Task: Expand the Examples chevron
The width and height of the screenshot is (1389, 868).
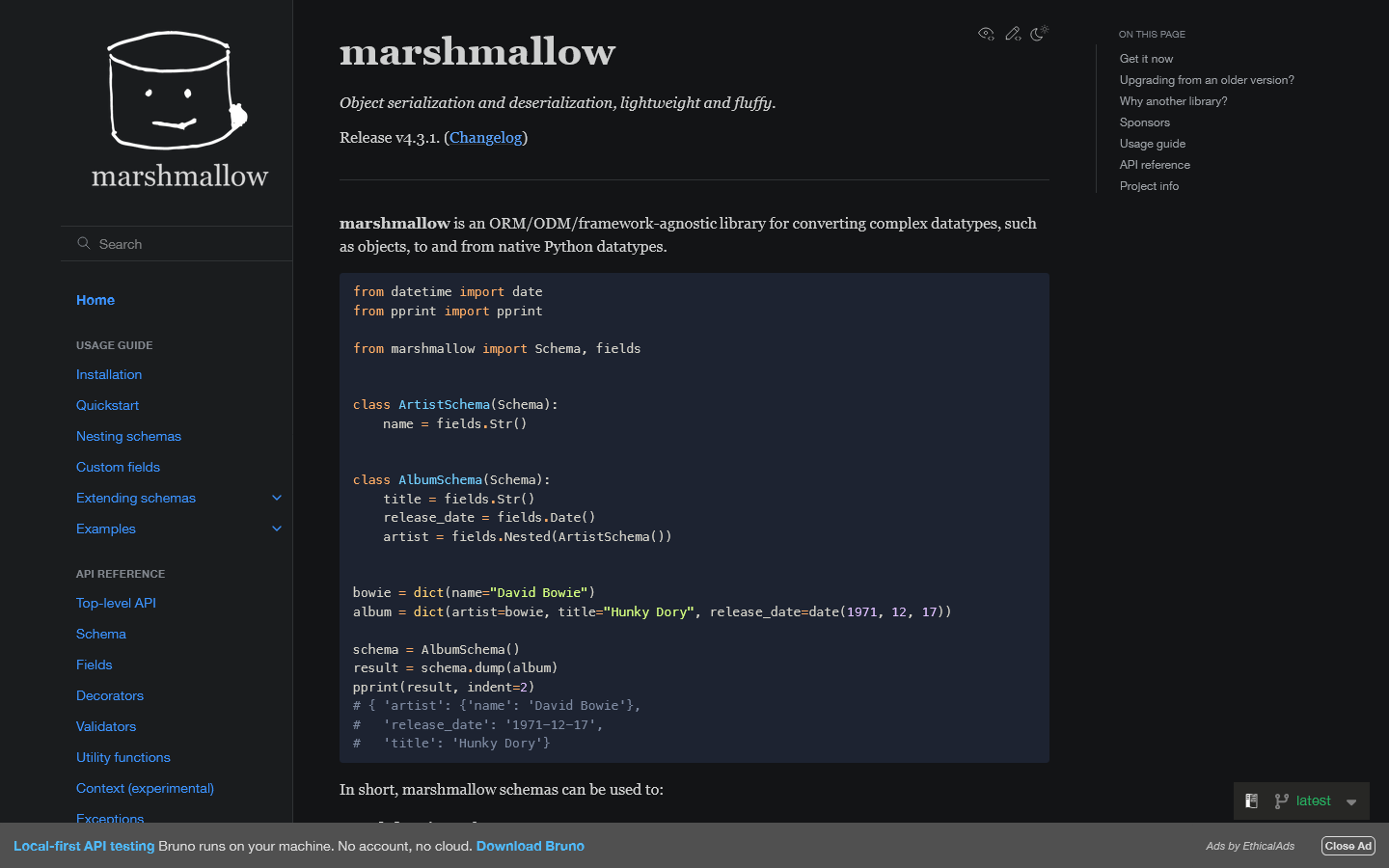Action: (277, 529)
